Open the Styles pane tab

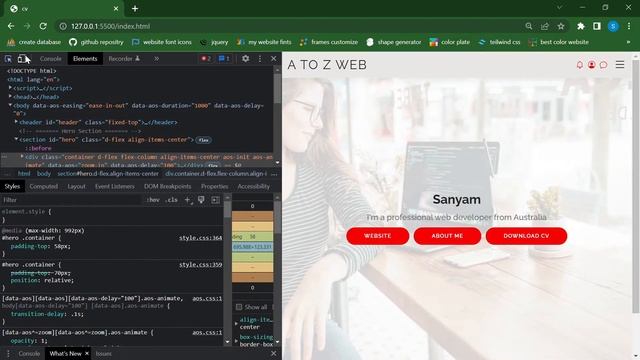pyautogui.click(x=12, y=186)
